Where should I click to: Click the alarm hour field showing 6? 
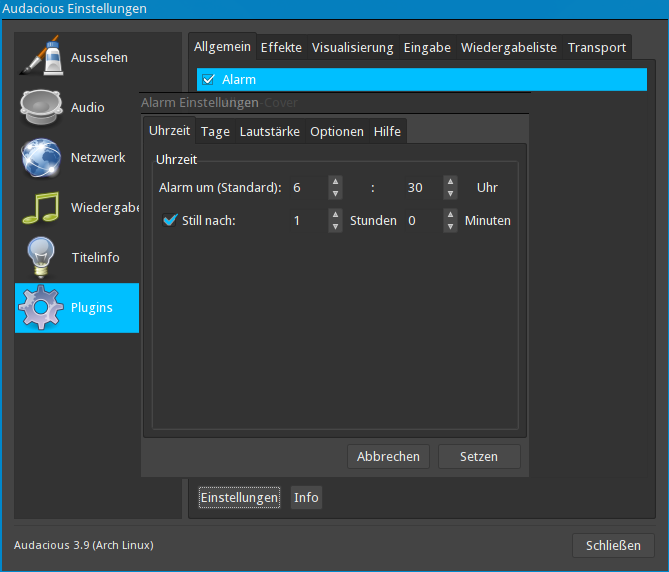309,188
